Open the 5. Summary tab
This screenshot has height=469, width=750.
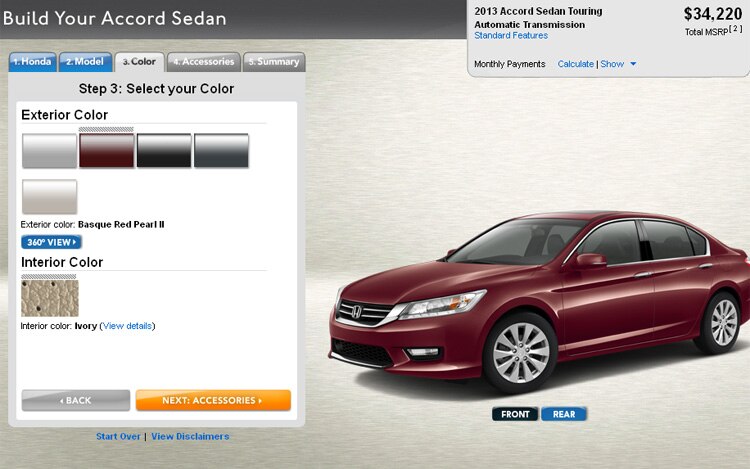click(274, 62)
